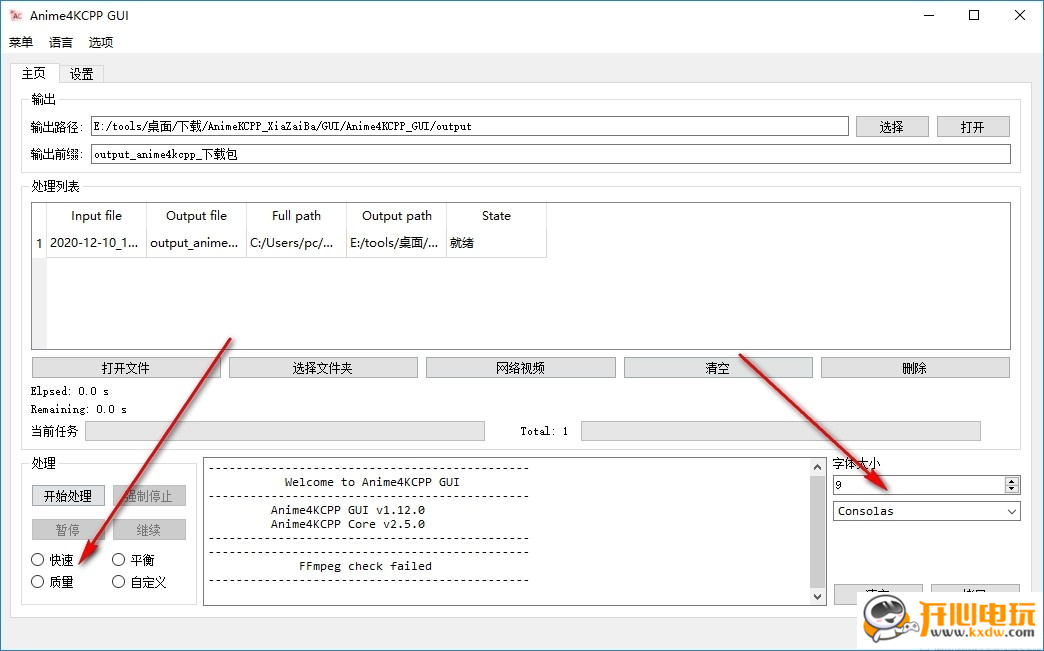Click the 输出路径 output path field
The width and height of the screenshot is (1044, 651).
[469, 126]
